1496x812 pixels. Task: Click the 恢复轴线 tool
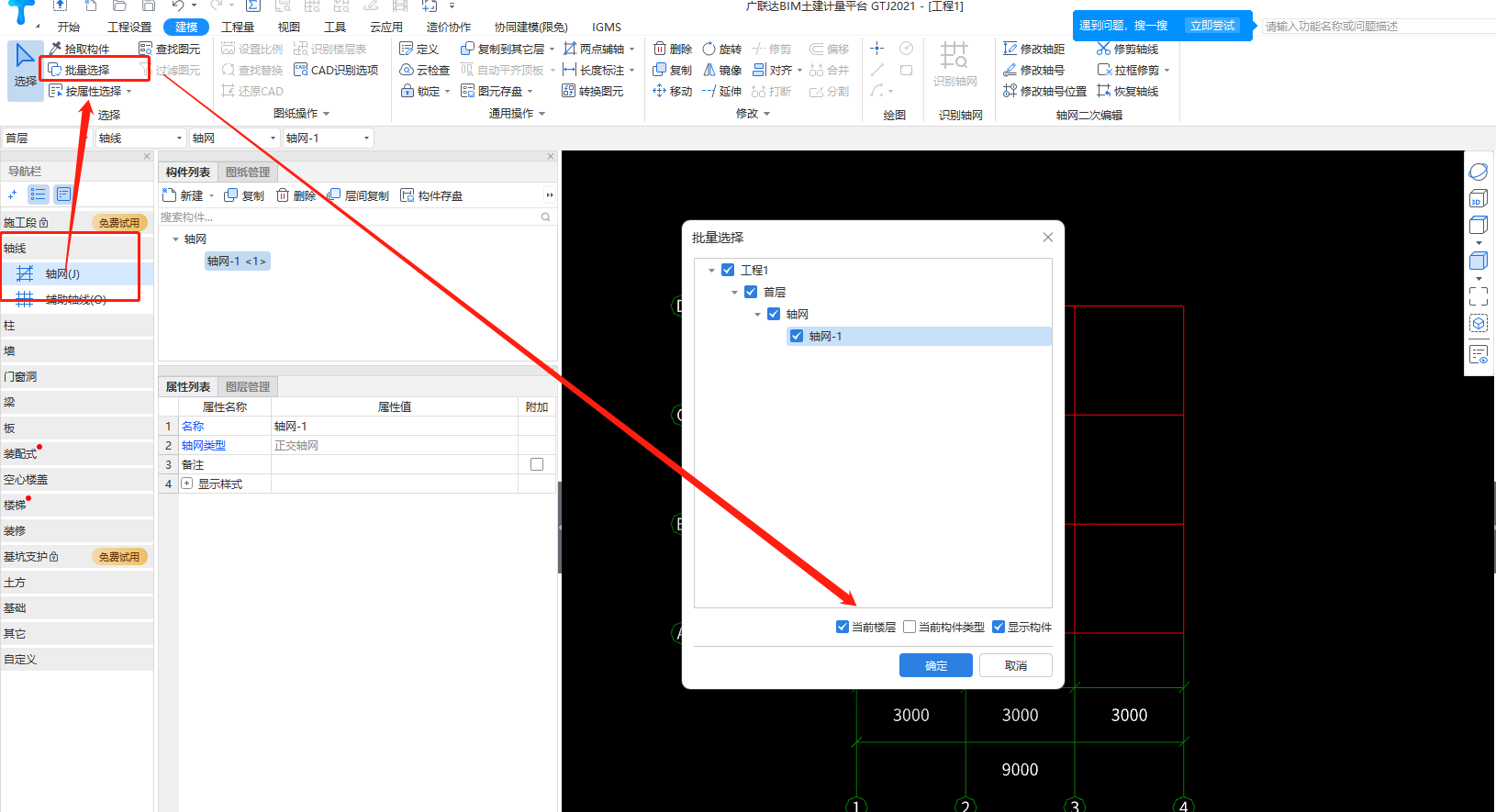point(1128,91)
